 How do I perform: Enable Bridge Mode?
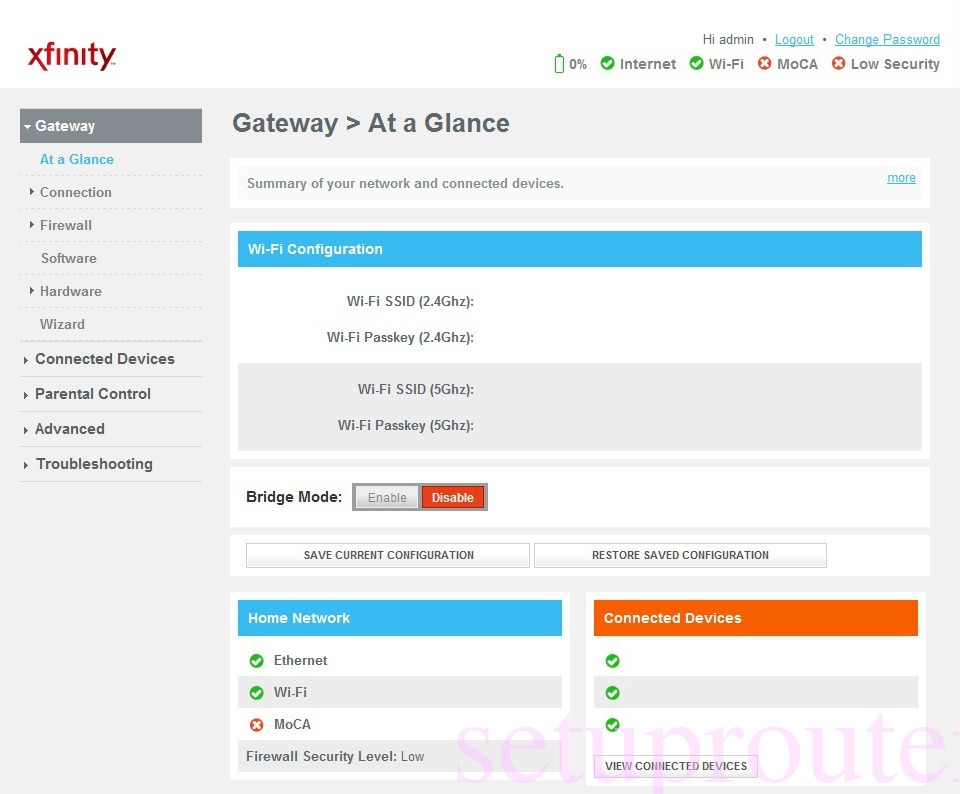point(387,497)
